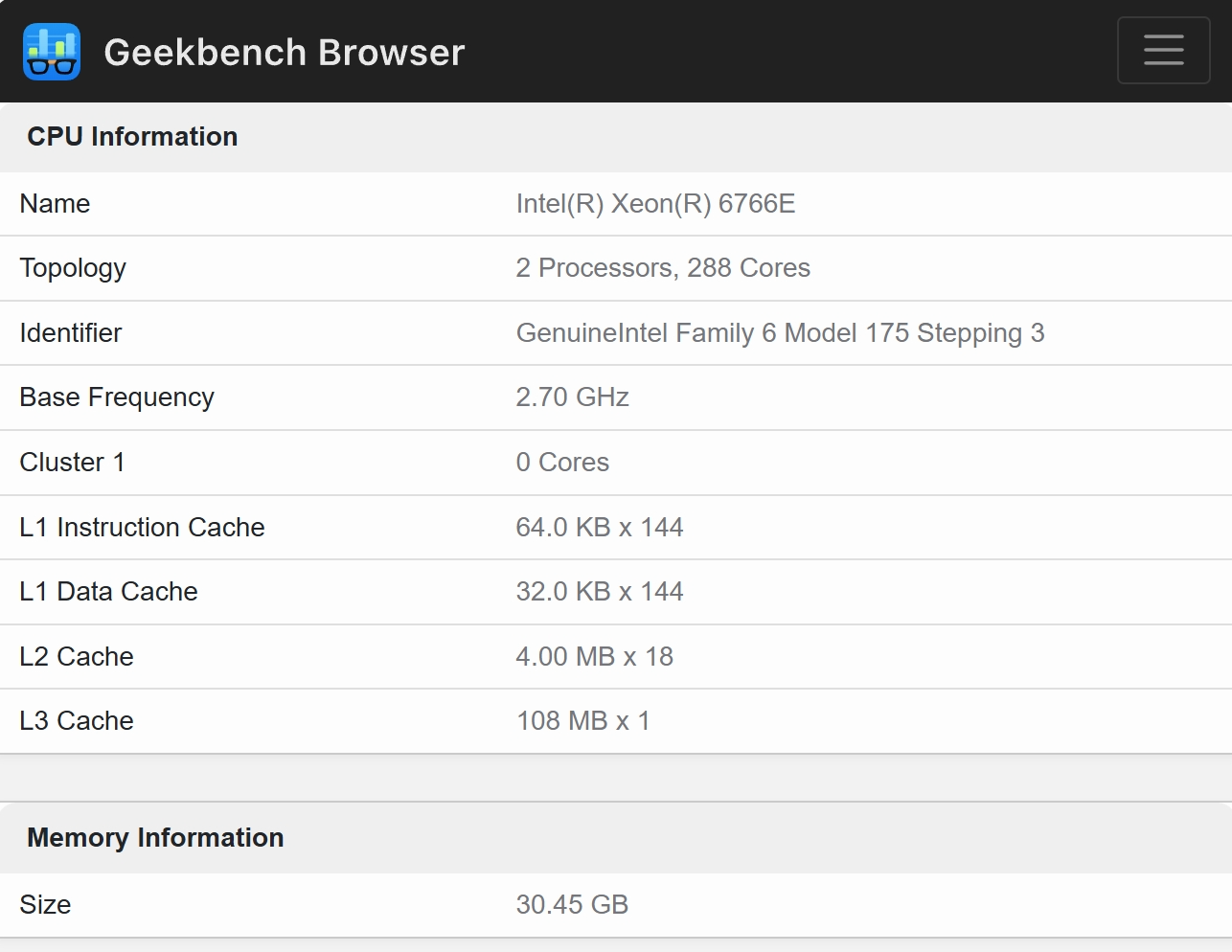The width and height of the screenshot is (1232, 952).
Task: Select the 0 Cores value
Action: coord(562,463)
